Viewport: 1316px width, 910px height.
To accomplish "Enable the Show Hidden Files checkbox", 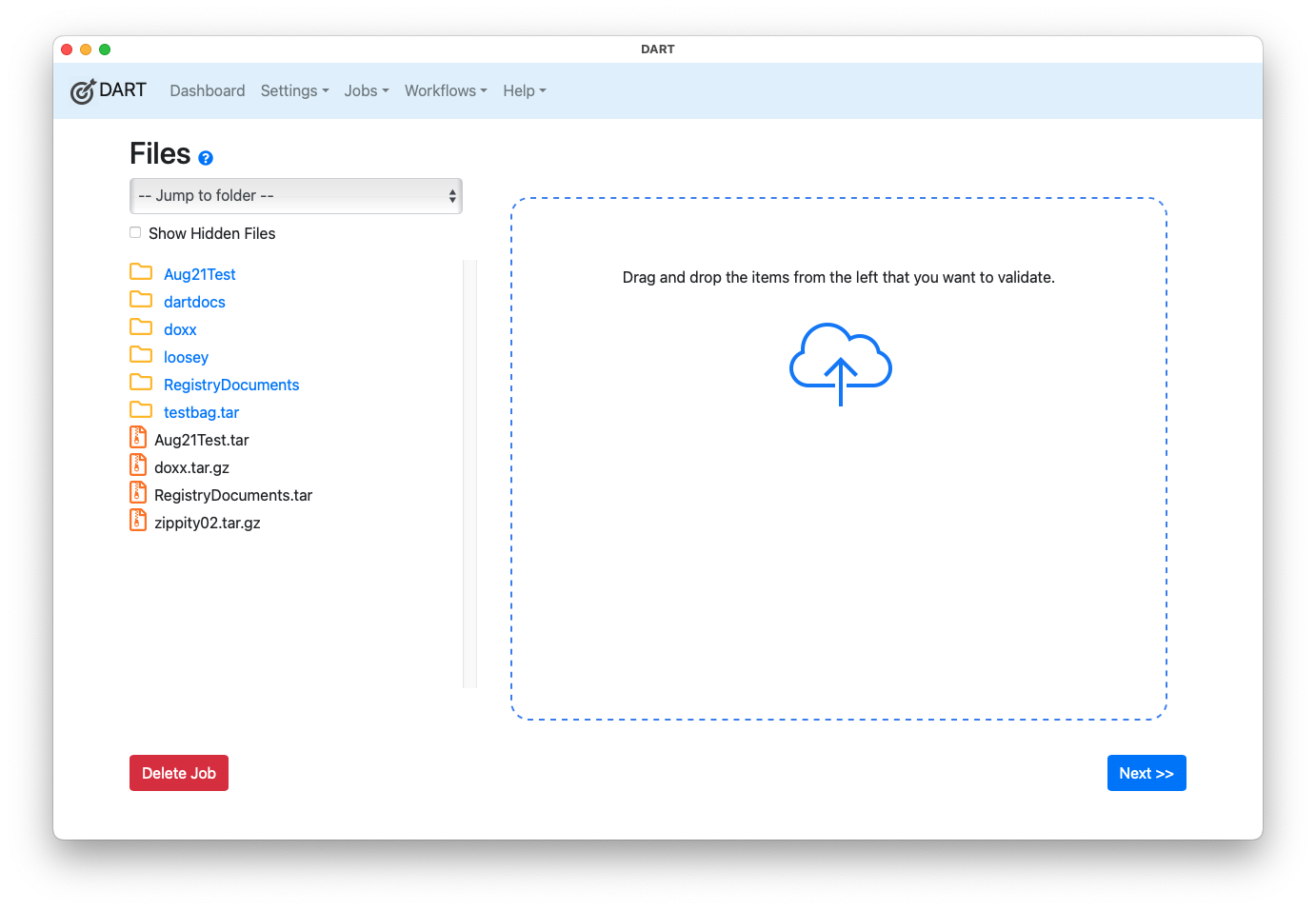I will tap(134, 231).
